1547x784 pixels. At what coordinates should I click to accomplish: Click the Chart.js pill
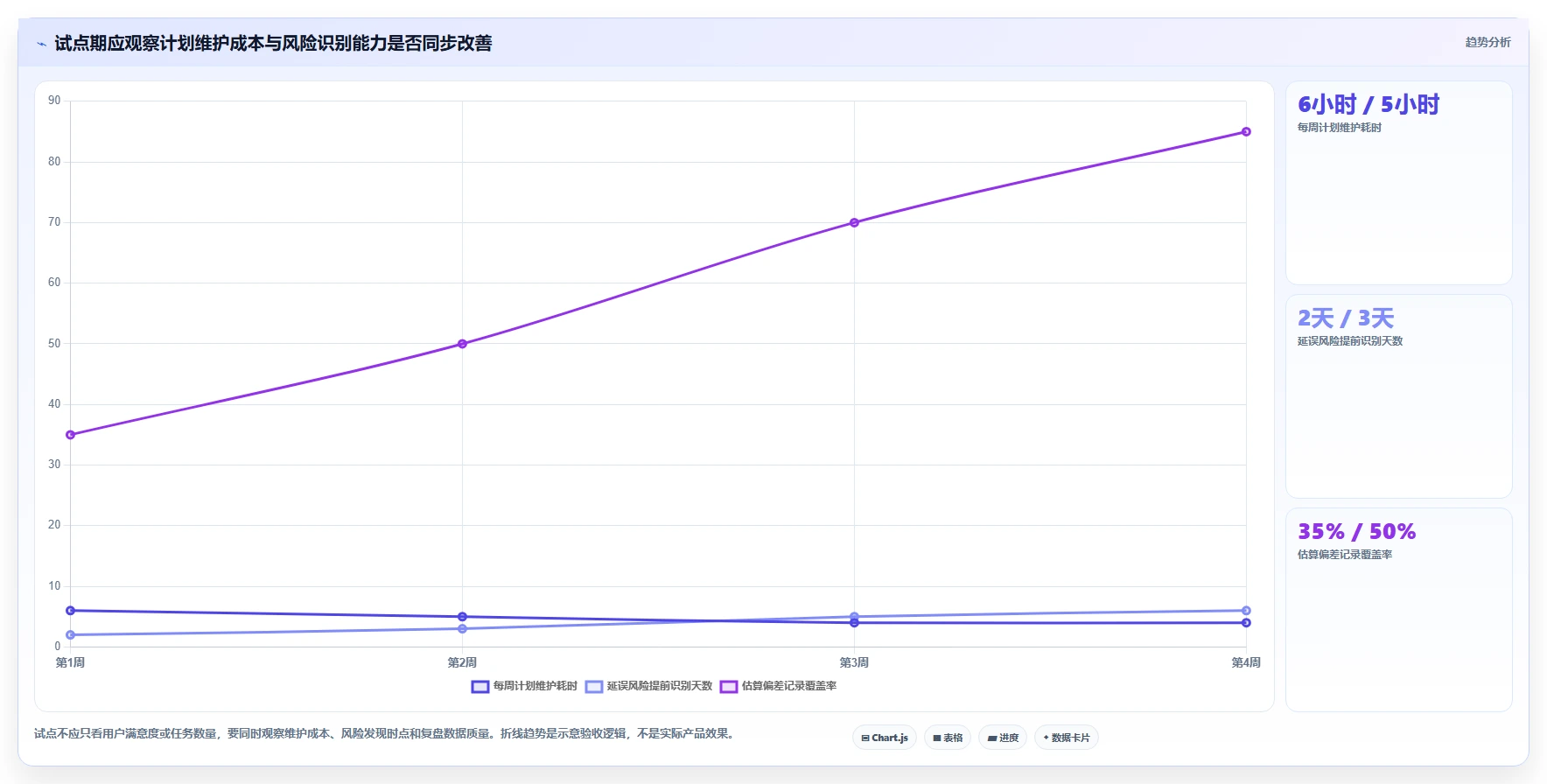(885, 738)
